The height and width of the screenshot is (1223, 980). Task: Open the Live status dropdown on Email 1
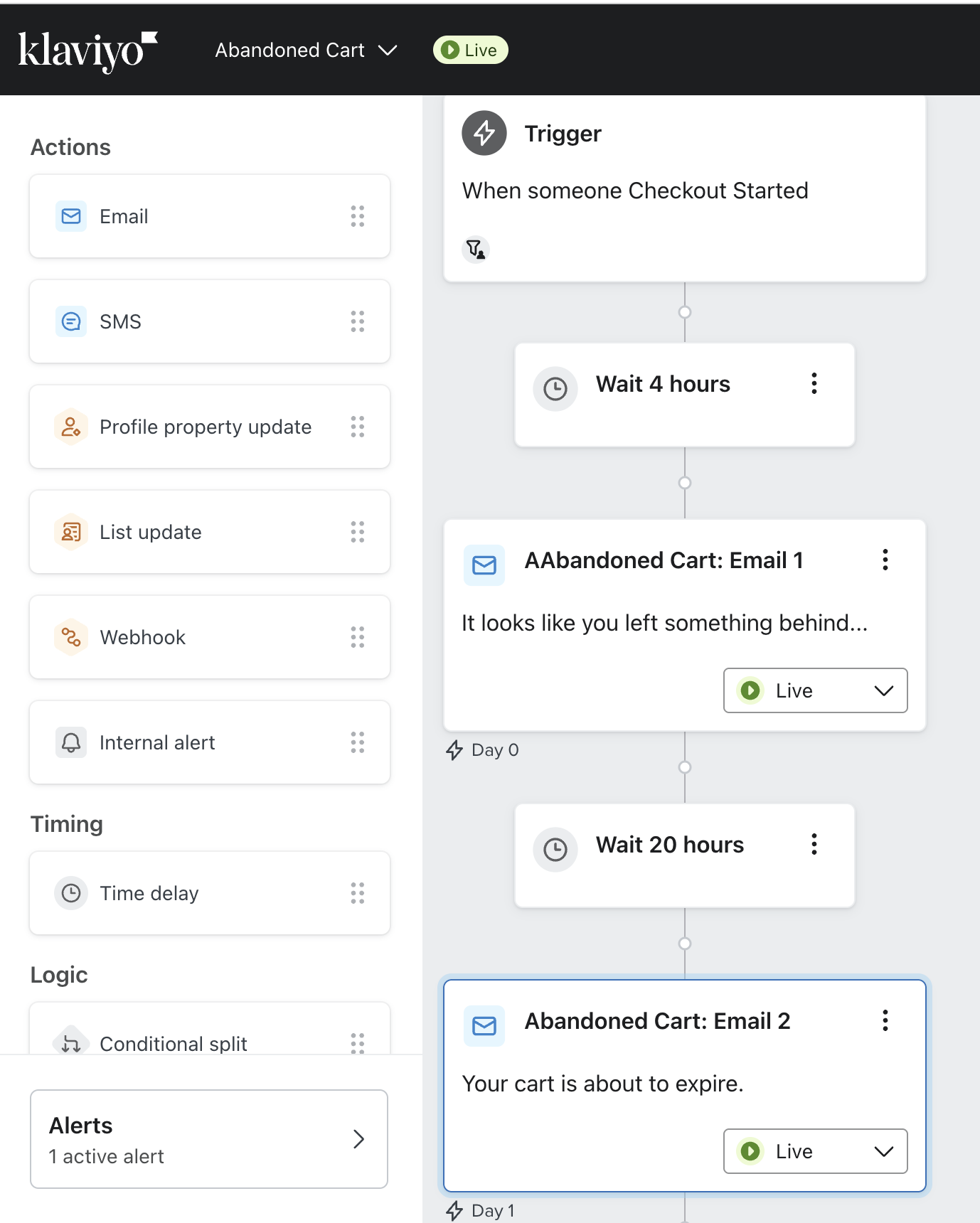(x=816, y=690)
